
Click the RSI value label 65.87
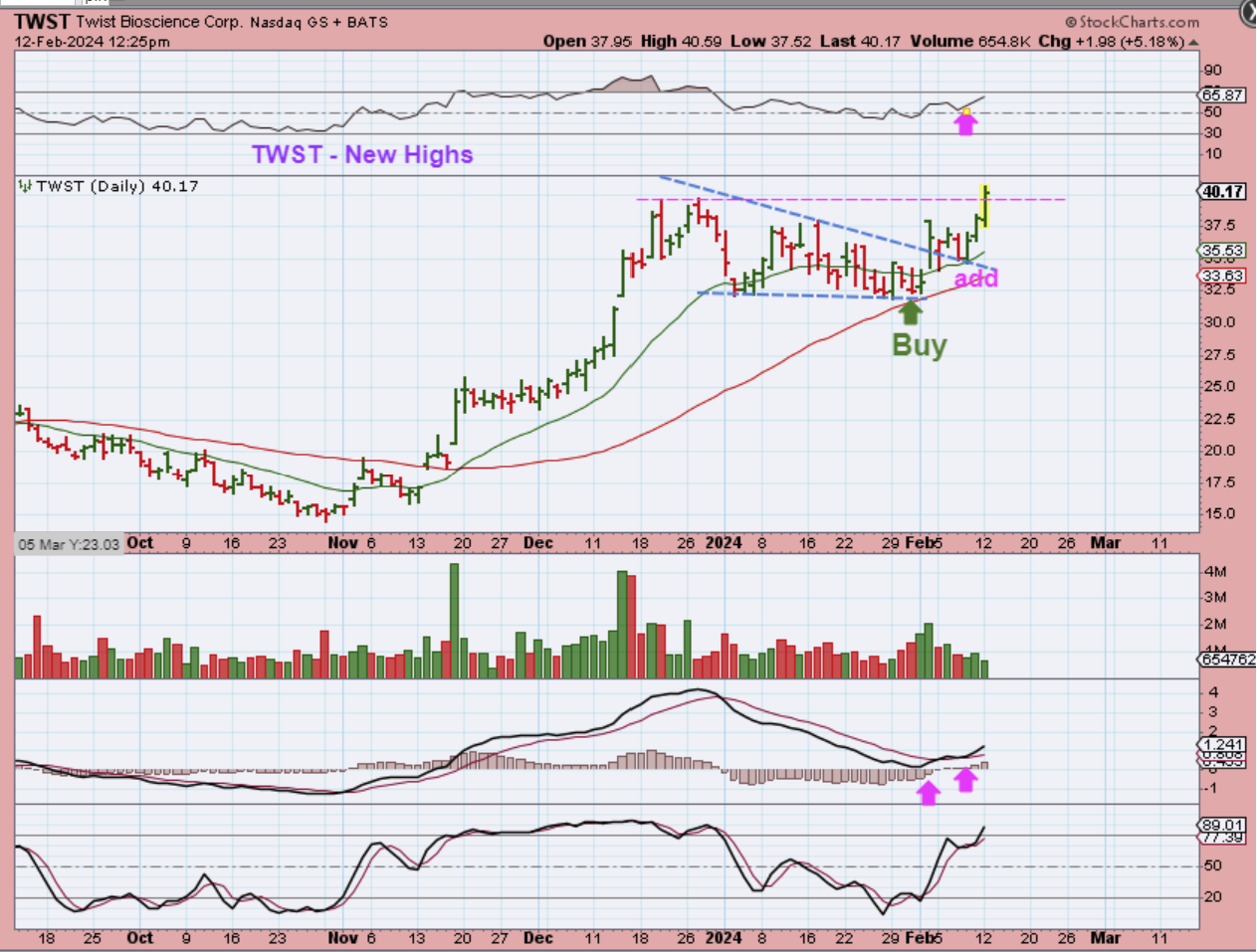[x=1222, y=95]
